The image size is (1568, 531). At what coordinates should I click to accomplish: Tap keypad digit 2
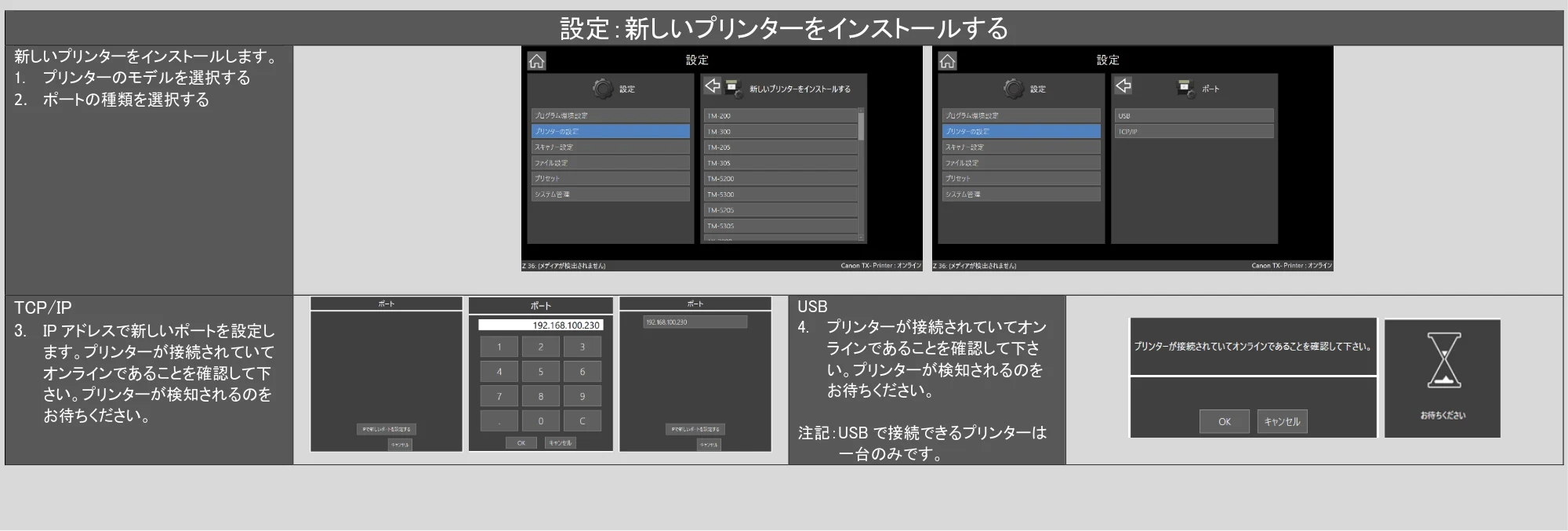pos(540,347)
